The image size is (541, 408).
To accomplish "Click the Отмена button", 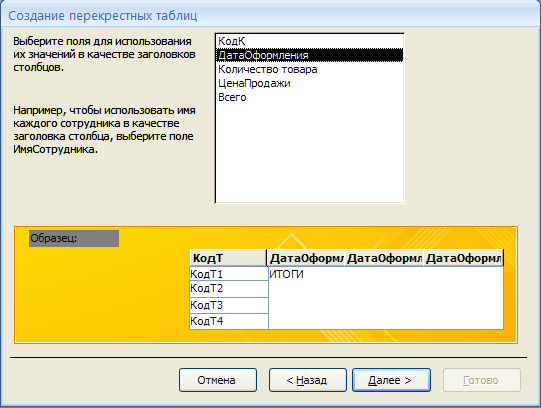I will click(218, 380).
